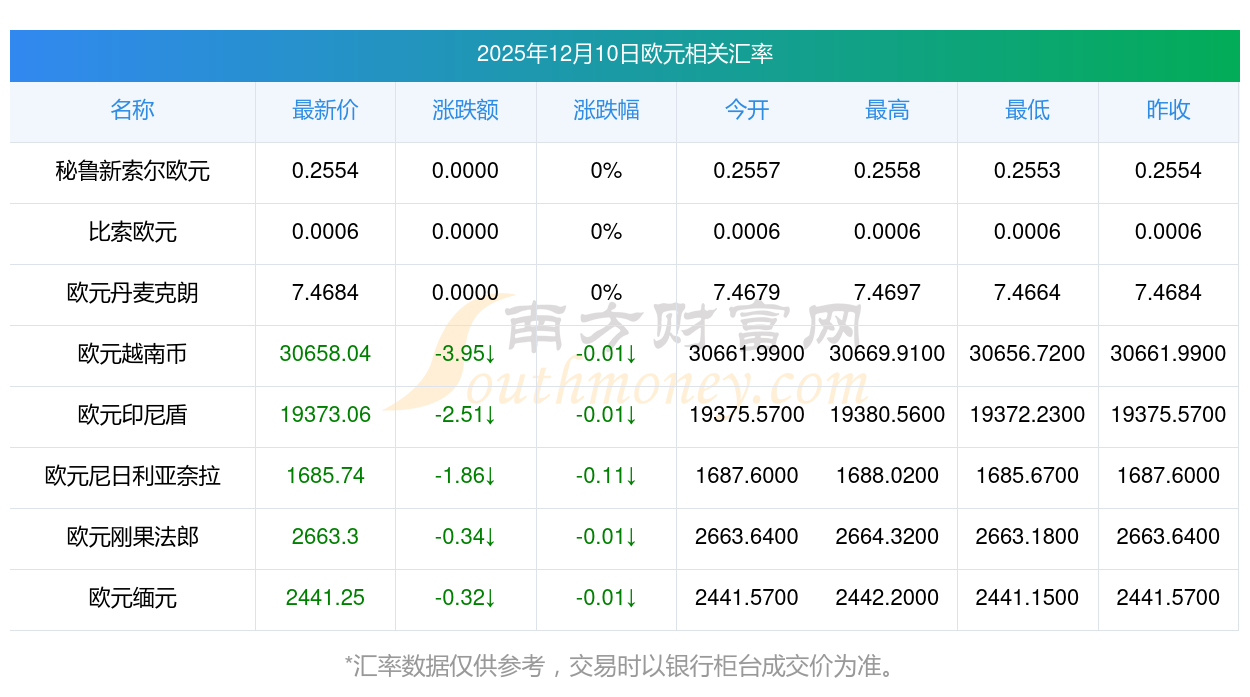This screenshot has height=697, width=1250.
Task: Click the 欧元尼日利亚奈拉 currency name
Action: pyautogui.click(x=132, y=476)
